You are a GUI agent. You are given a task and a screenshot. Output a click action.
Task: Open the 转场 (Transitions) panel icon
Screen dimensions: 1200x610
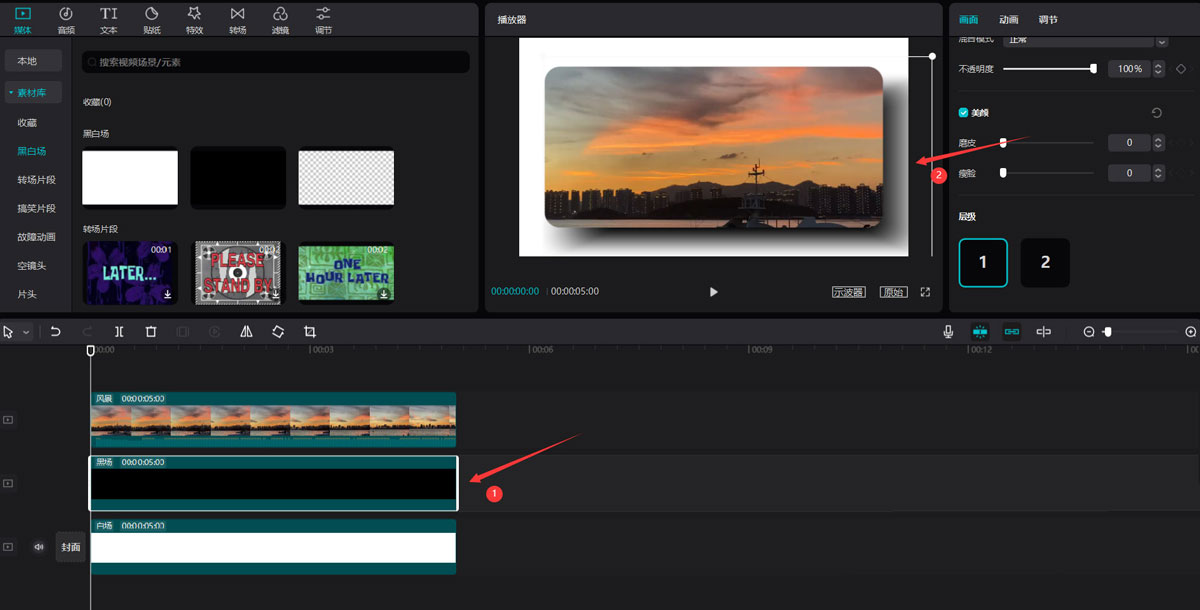pos(237,18)
